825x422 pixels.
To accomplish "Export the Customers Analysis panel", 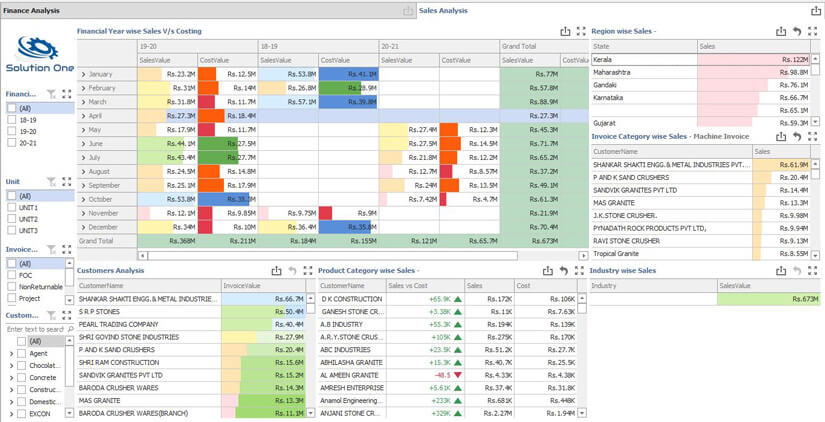I will 276,271.
